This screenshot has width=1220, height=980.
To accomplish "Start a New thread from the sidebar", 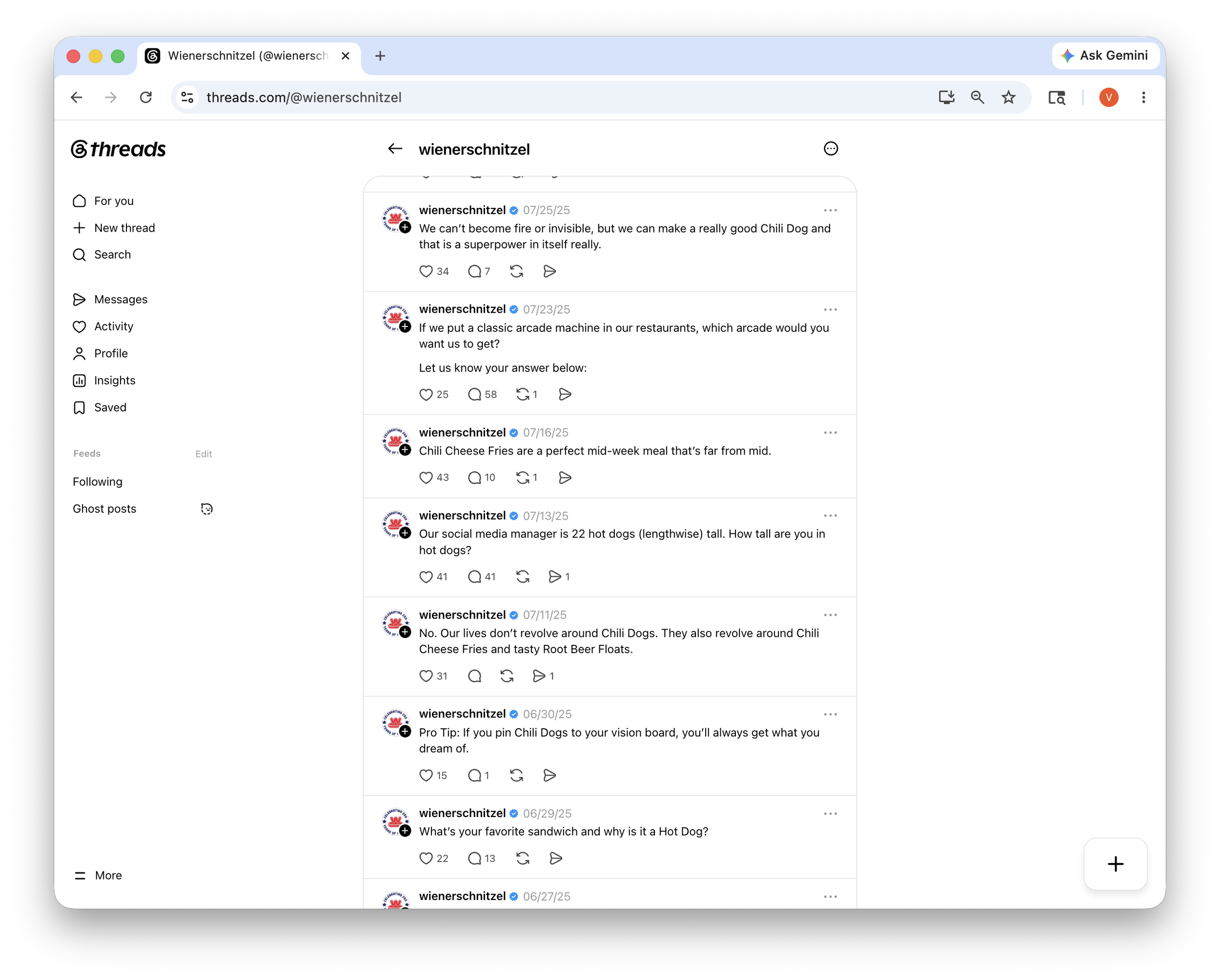I will (x=114, y=228).
